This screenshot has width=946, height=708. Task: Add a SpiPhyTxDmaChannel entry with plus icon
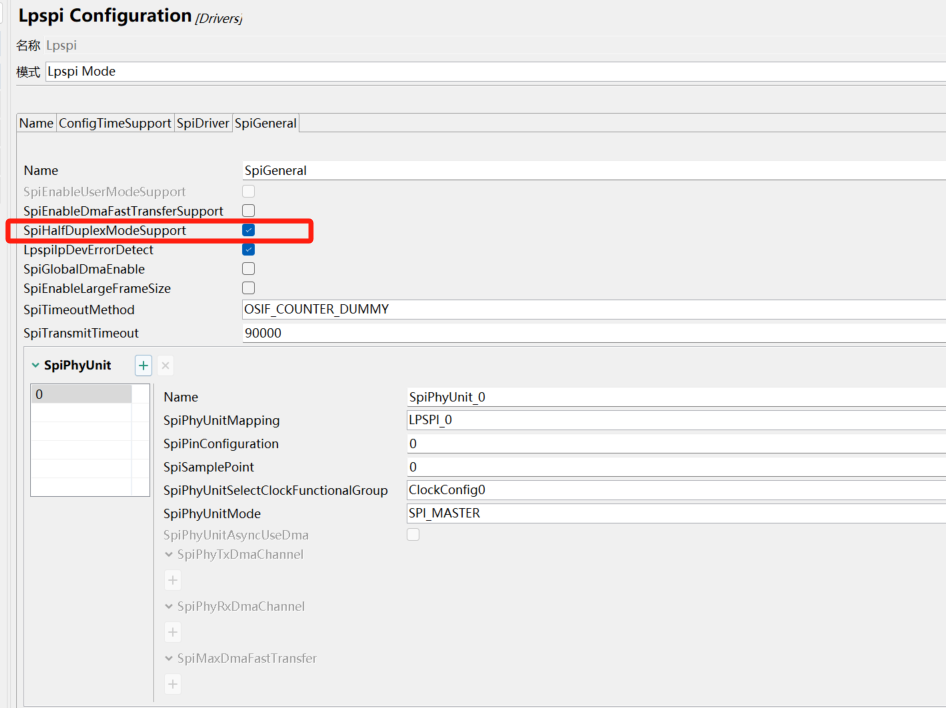click(x=173, y=580)
